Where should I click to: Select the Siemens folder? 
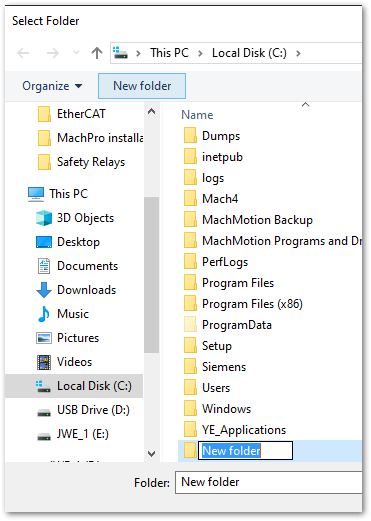click(x=215, y=367)
